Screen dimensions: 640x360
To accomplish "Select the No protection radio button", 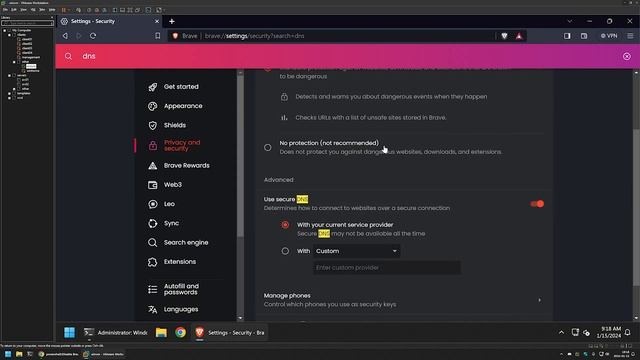I will click(267, 147).
